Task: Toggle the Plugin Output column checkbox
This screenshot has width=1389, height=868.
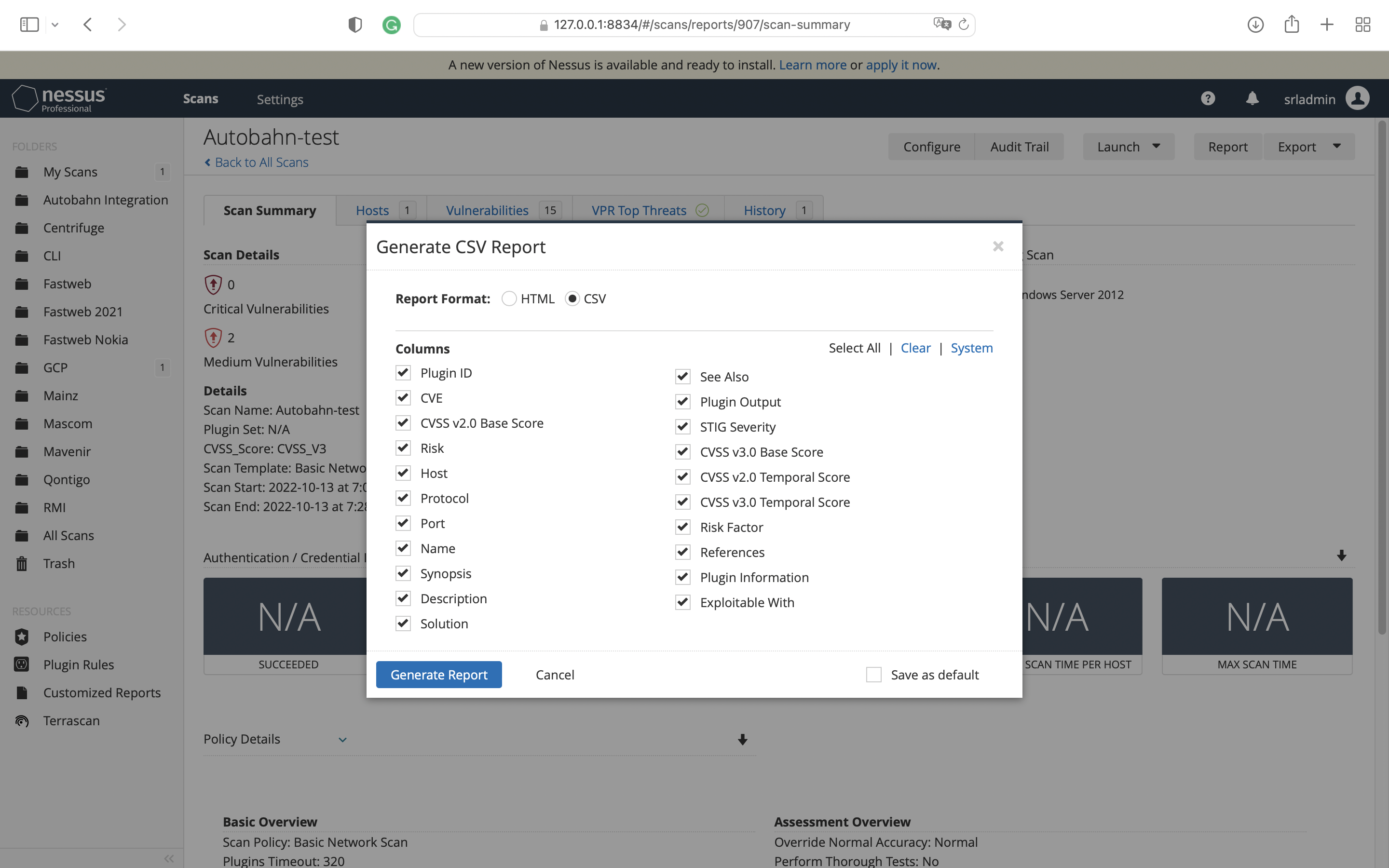Action: point(682,402)
